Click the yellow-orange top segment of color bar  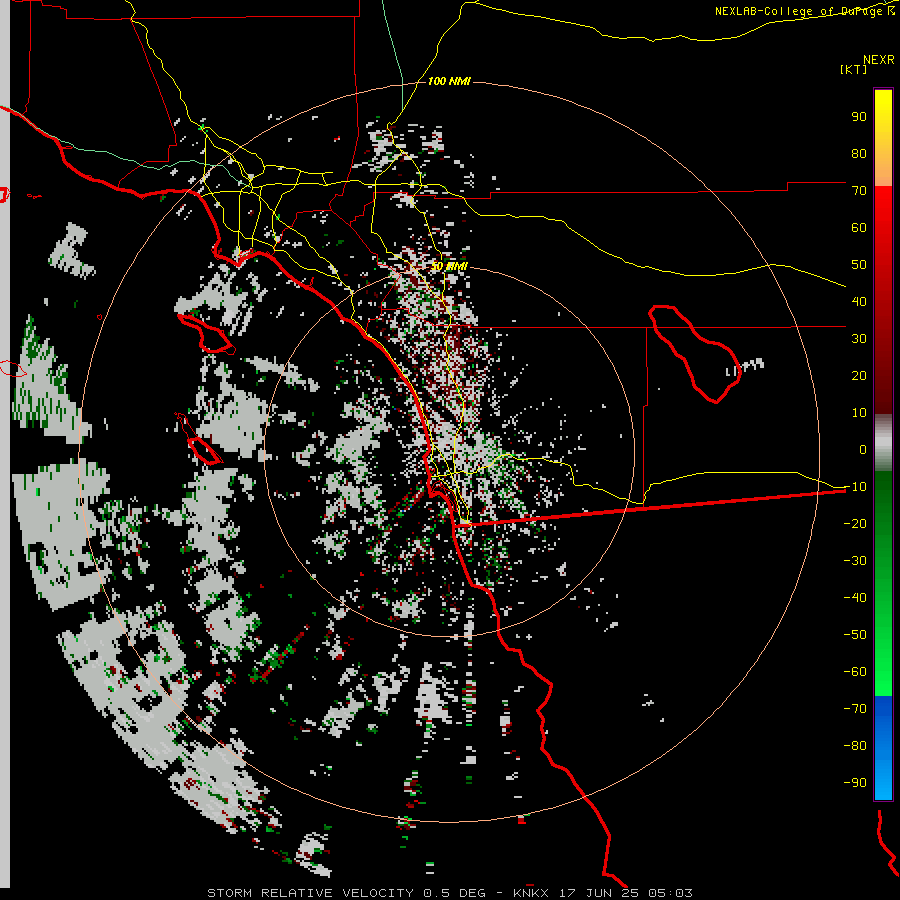(x=883, y=138)
